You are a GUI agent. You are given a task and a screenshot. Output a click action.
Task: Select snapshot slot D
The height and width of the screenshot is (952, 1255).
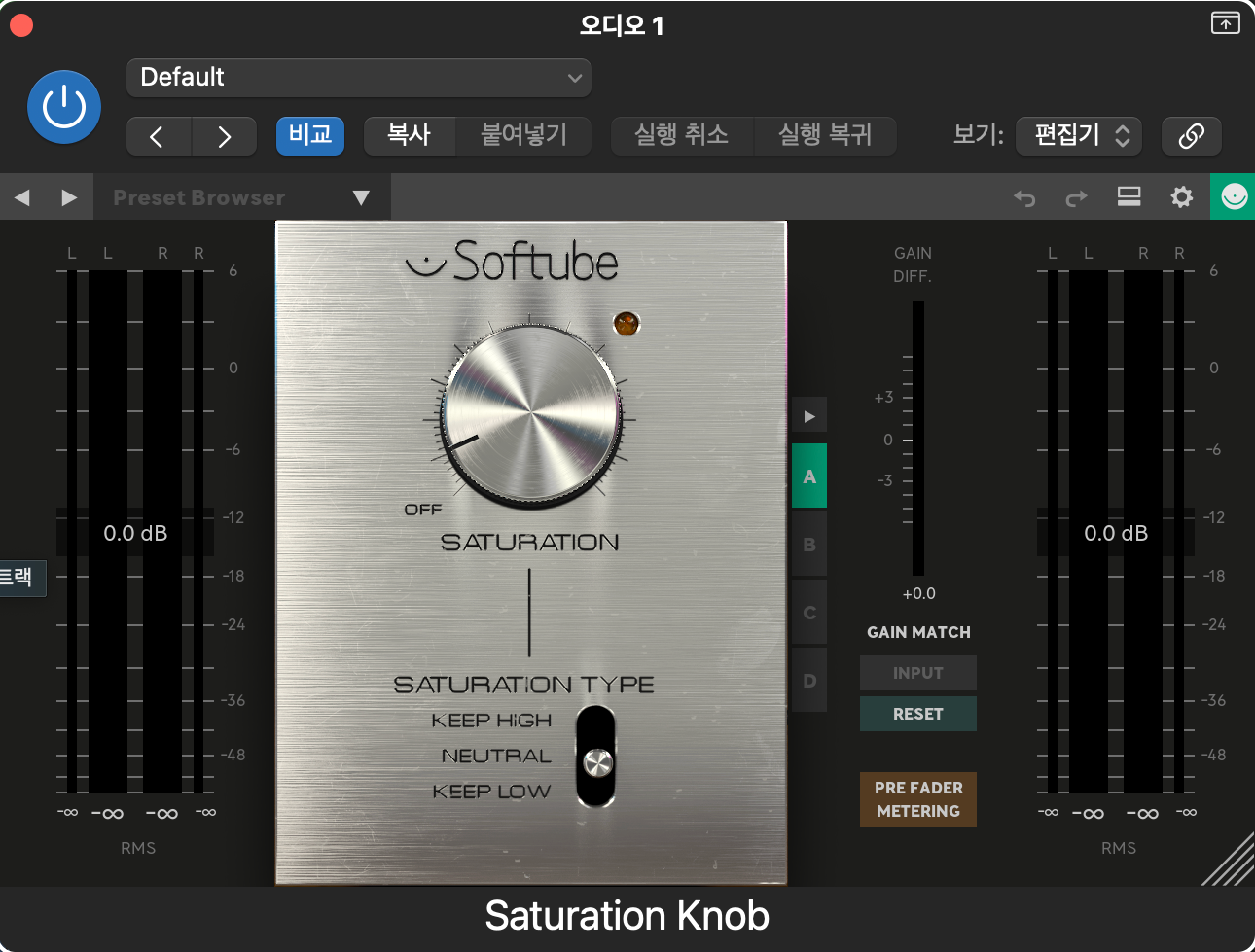(x=809, y=681)
